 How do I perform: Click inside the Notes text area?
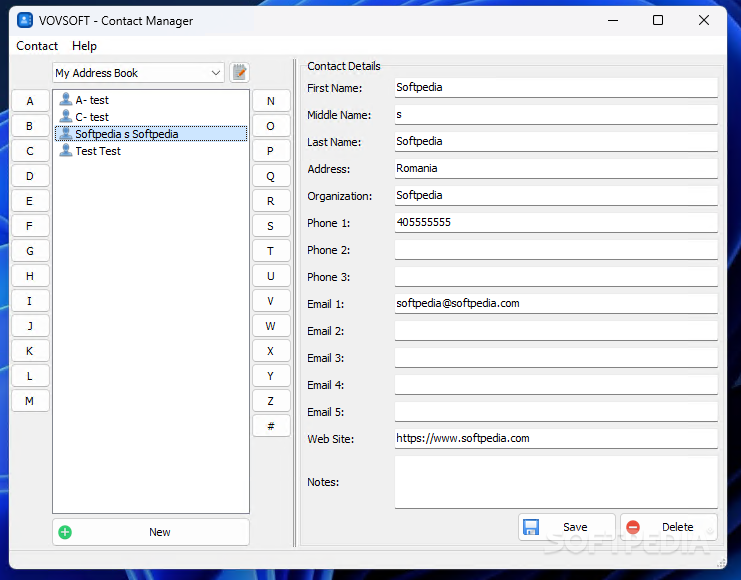click(x=556, y=482)
